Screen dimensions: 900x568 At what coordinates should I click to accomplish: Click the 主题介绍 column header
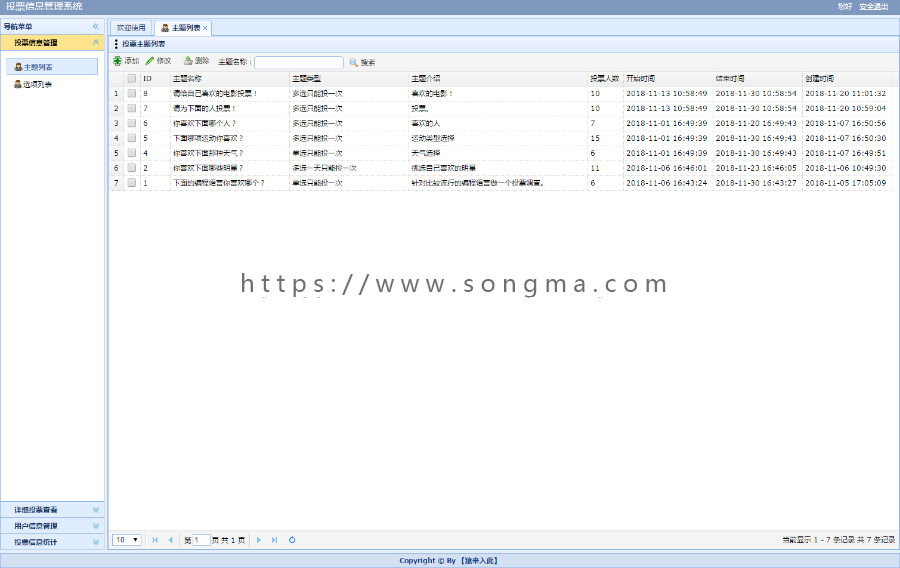[498, 79]
